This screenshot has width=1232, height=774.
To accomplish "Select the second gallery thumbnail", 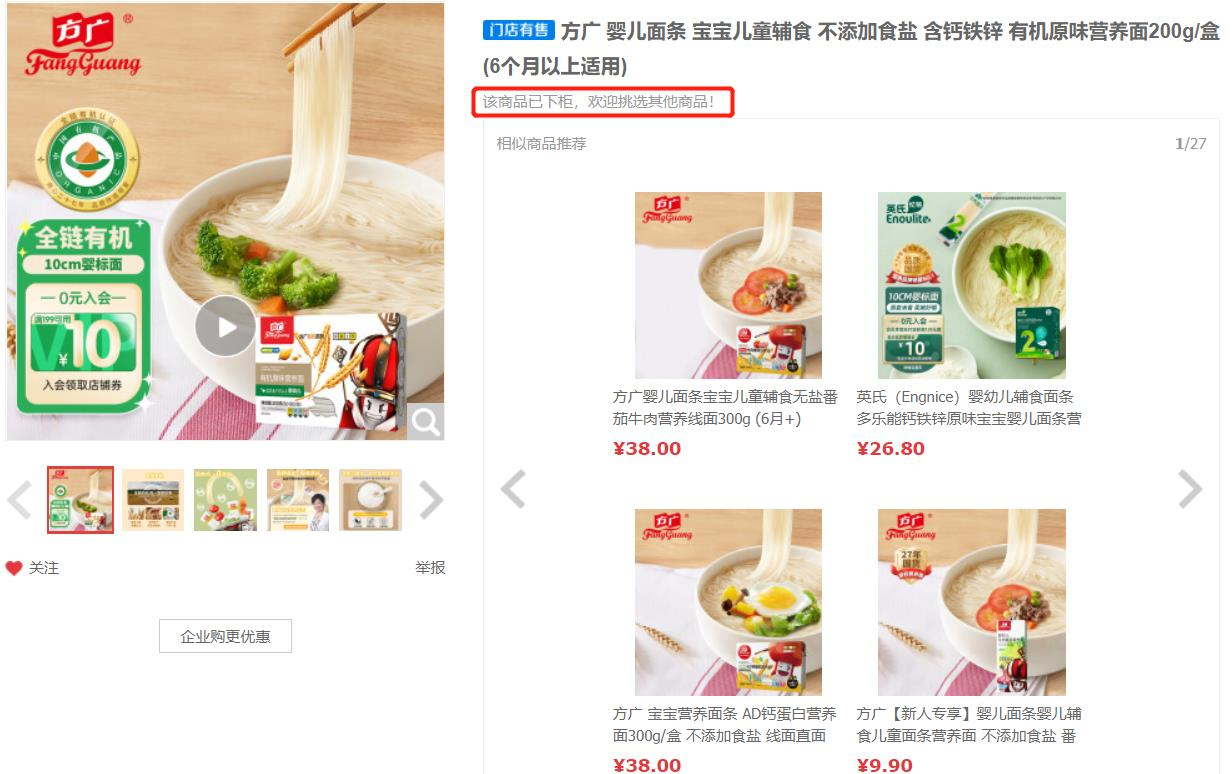I will coord(153,500).
